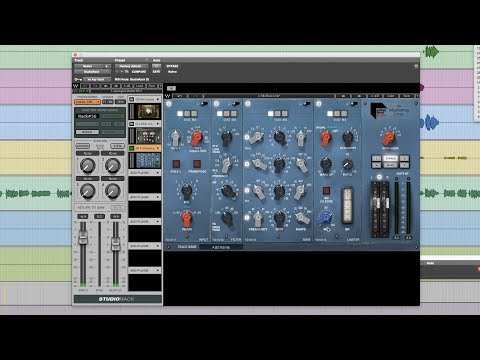Click the Add Name track name field
The height and width of the screenshot is (360, 480).
tap(221, 247)
